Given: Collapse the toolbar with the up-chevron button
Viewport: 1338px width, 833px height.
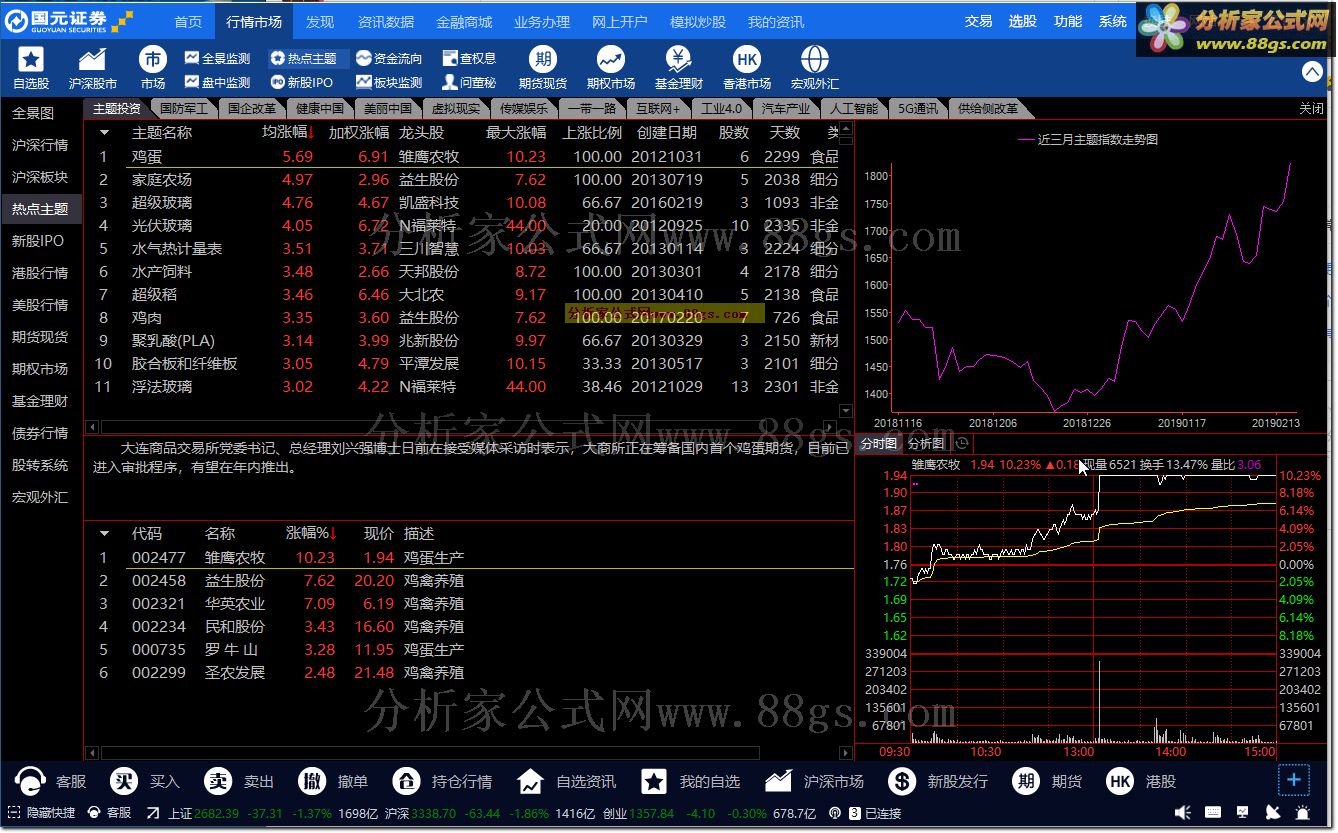Looking at the screenshot, I should [x=1312, y=72].
